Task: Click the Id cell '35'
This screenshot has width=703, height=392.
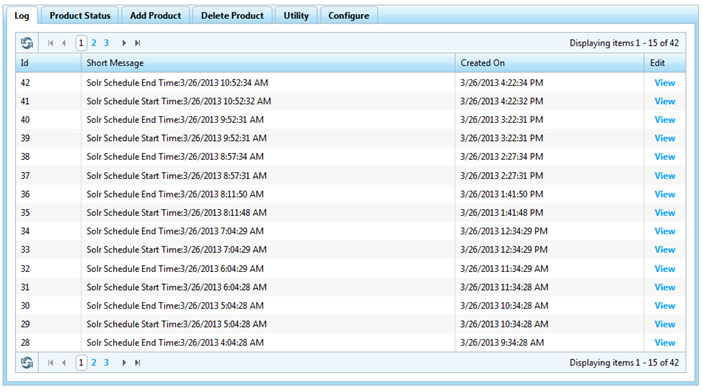Action: (x=25, y=213)
